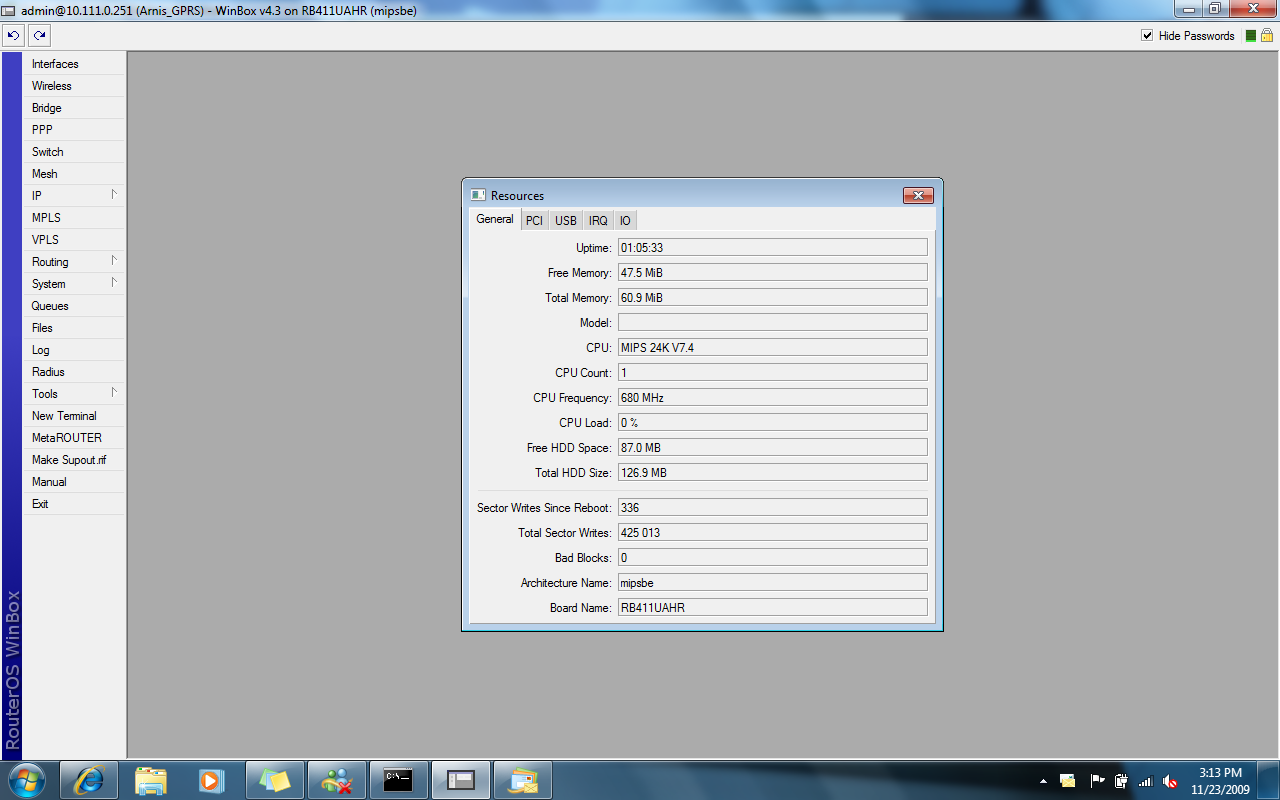Click the active WinBox taskbar button
Screen dimensions: 1280x800
[461, 780]
